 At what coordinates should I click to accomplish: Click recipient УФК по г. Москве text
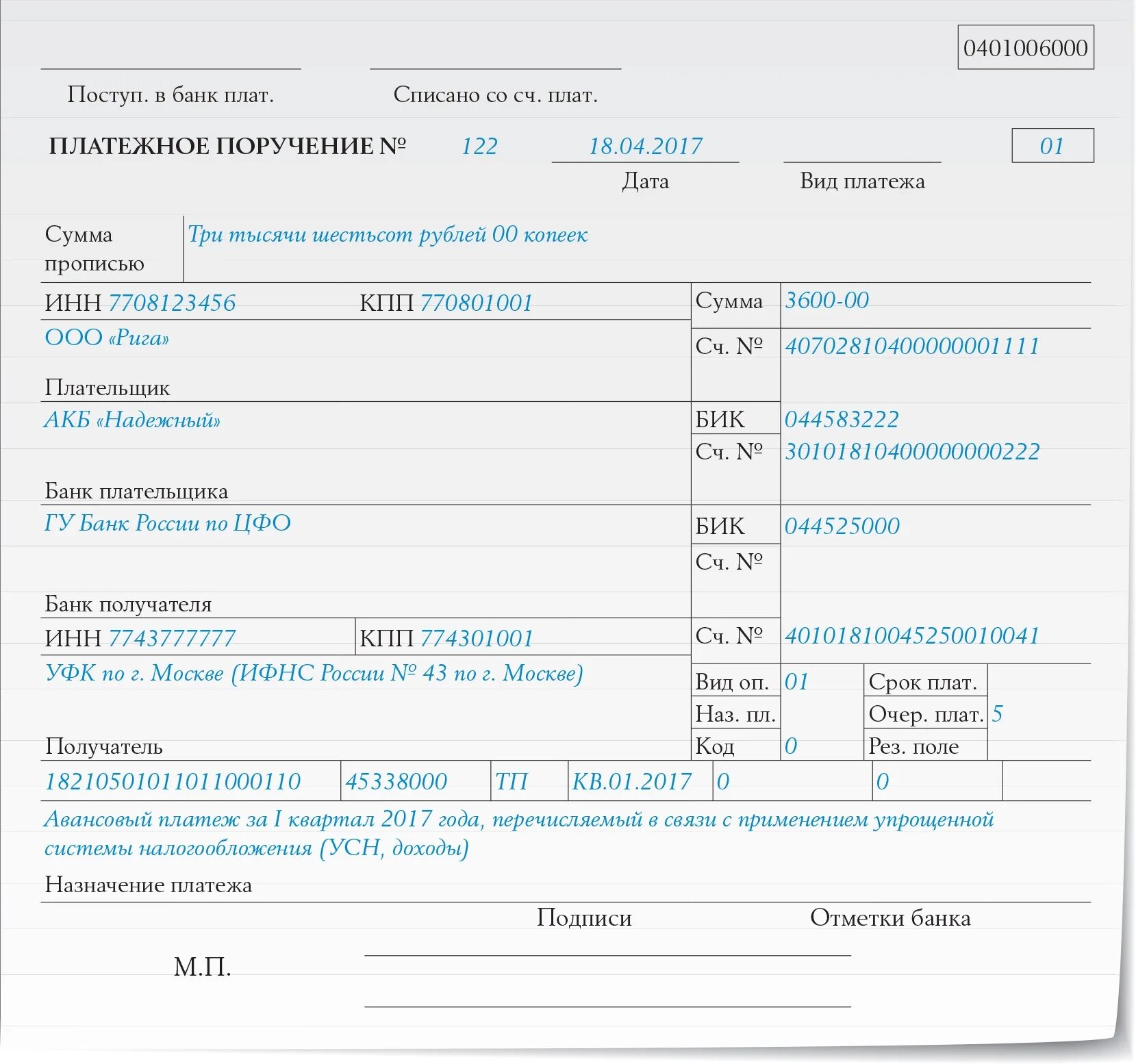(x=314, y=673)
